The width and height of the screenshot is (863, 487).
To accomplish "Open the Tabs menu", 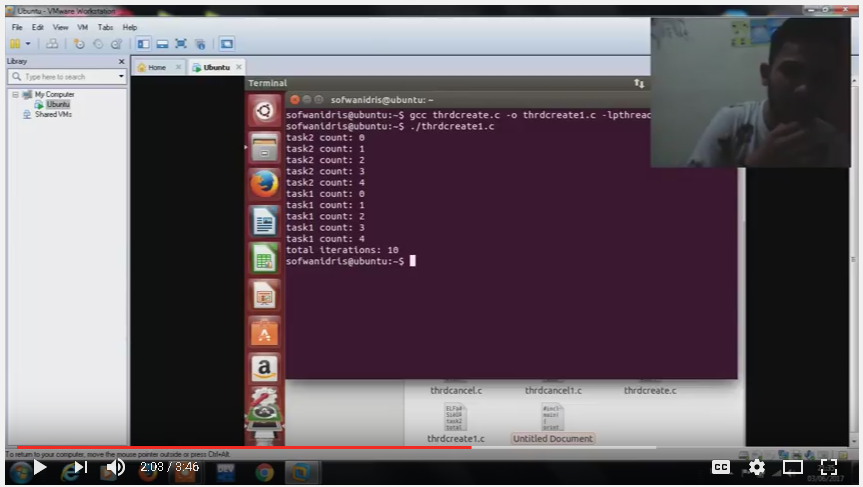I will tap(105, 27).
